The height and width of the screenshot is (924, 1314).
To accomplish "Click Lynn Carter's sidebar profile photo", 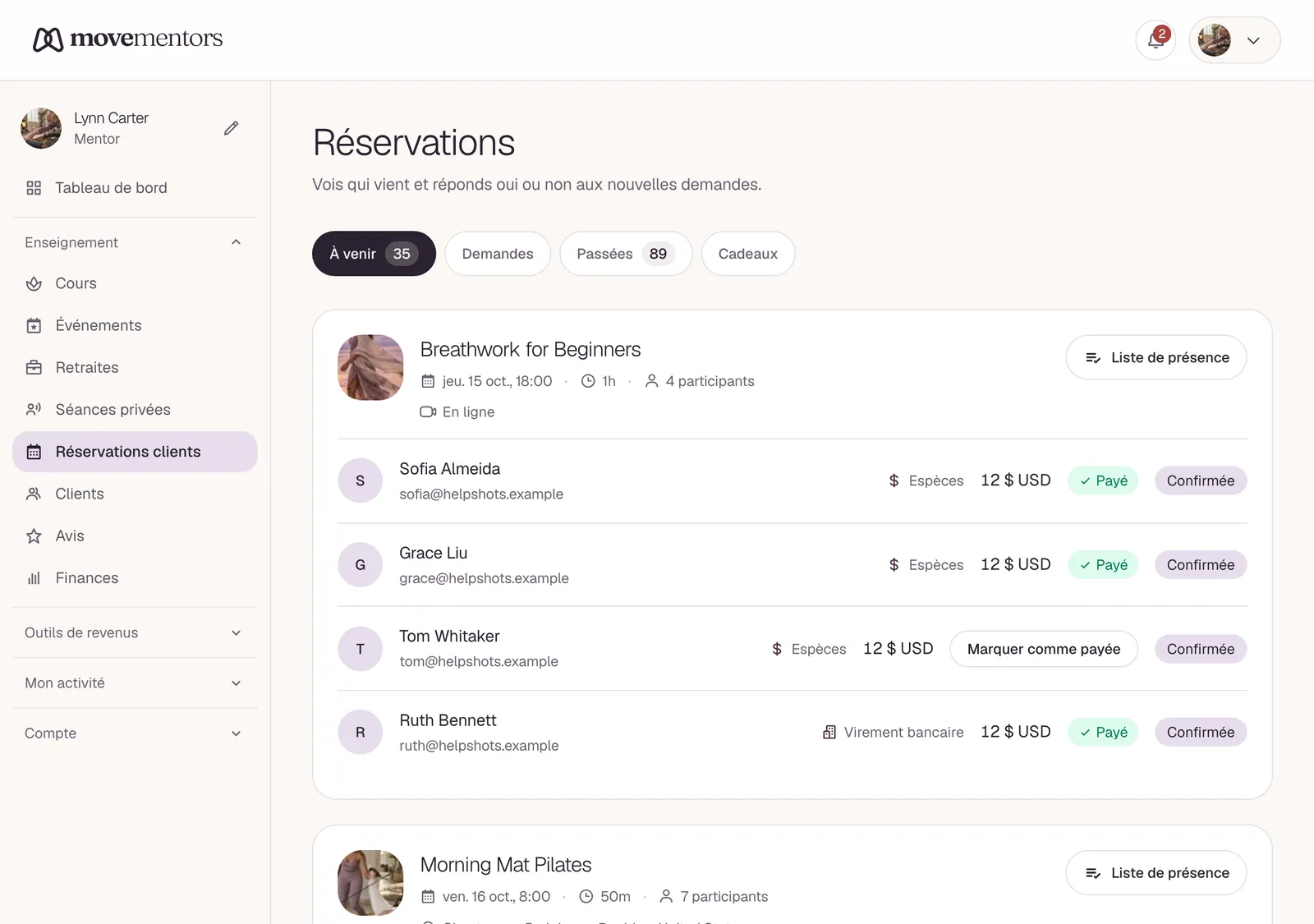I will (41, 128).
